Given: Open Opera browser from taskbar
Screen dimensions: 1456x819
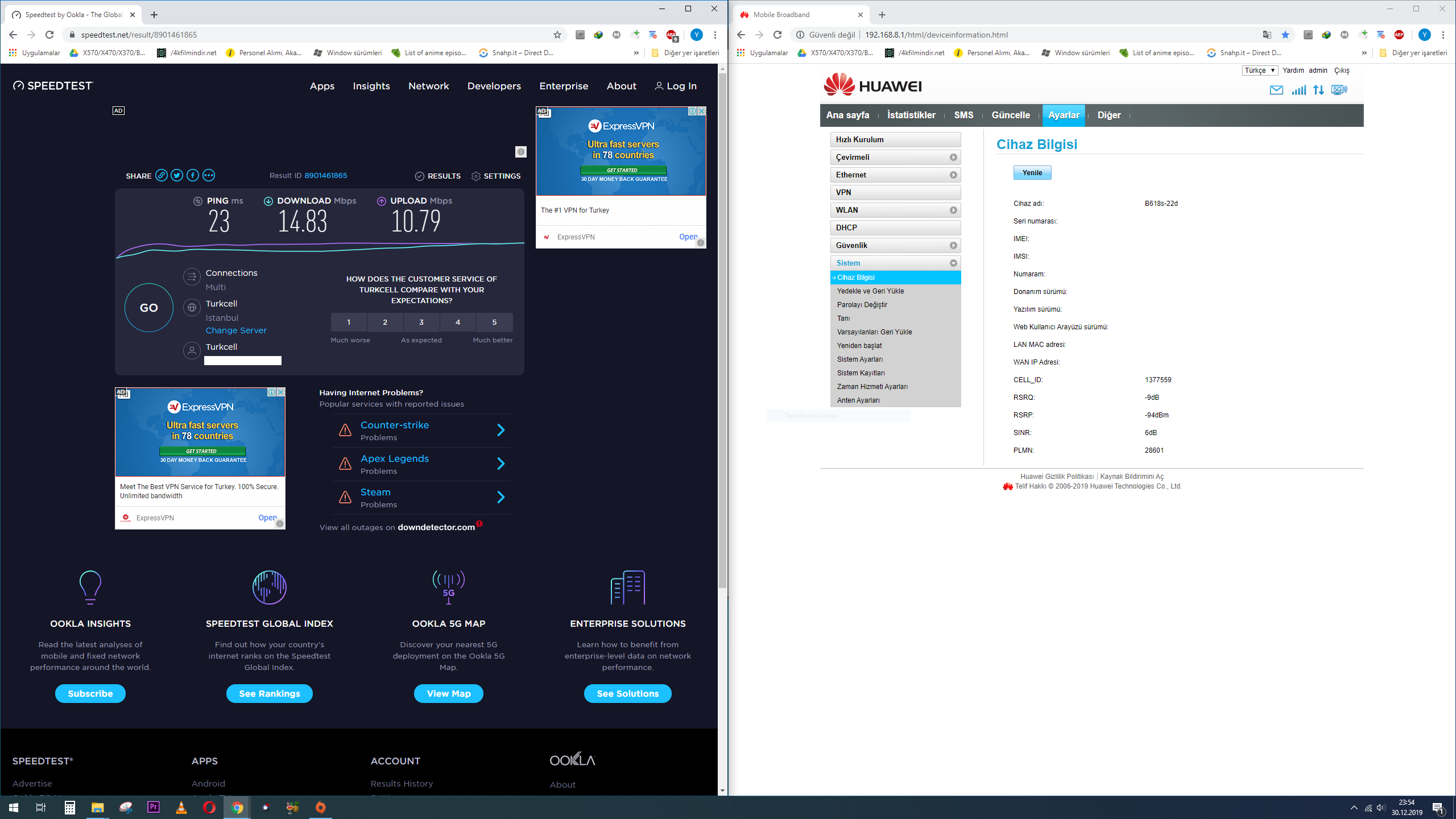Looking at the screenshot, I should (x=209, y=808).
